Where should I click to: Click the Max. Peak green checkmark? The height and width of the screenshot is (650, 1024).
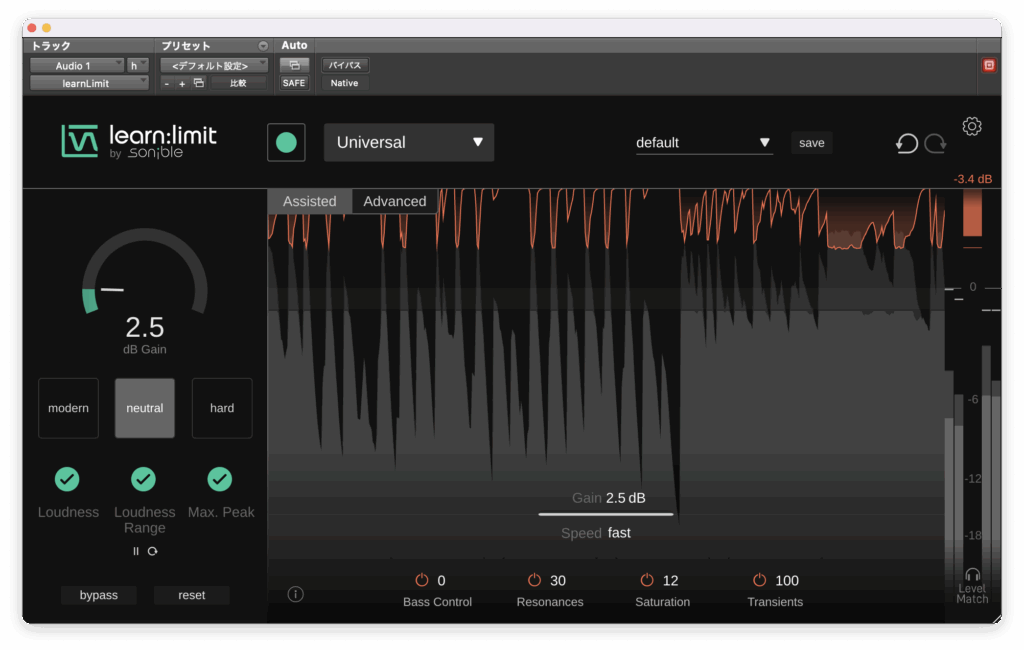(220, 479)
